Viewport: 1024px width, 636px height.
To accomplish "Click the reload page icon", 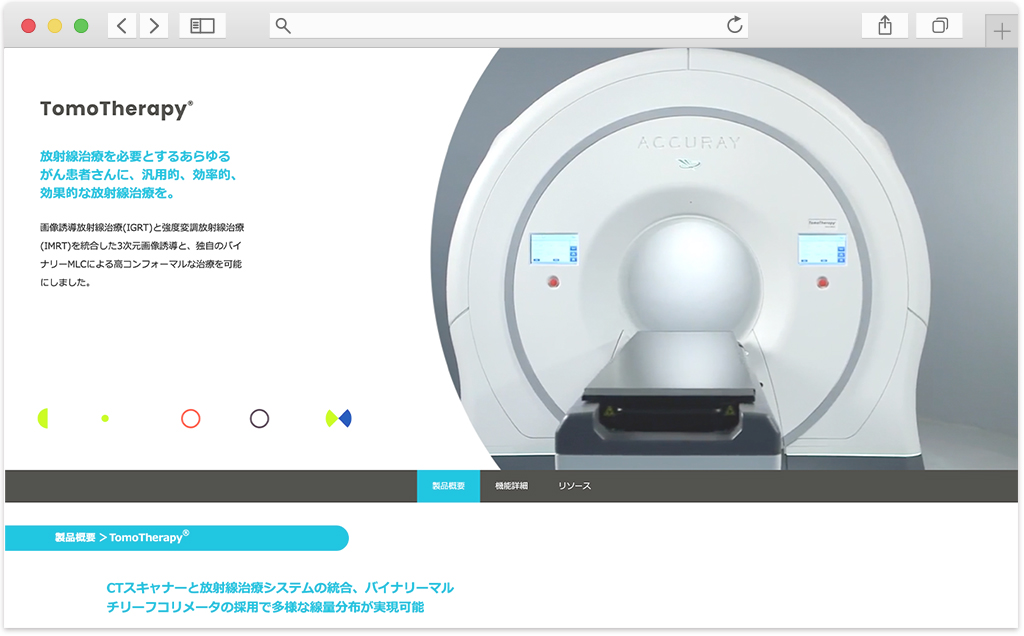I will [735, 26].
